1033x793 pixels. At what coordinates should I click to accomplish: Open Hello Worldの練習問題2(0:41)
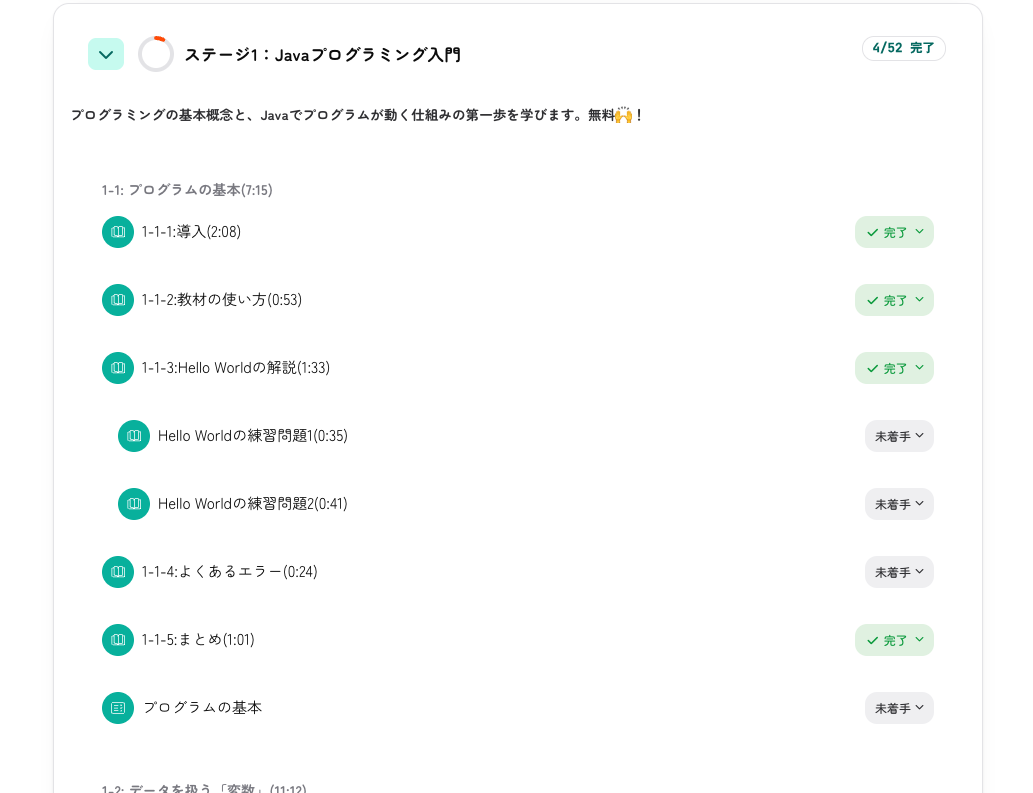point(252,504)
